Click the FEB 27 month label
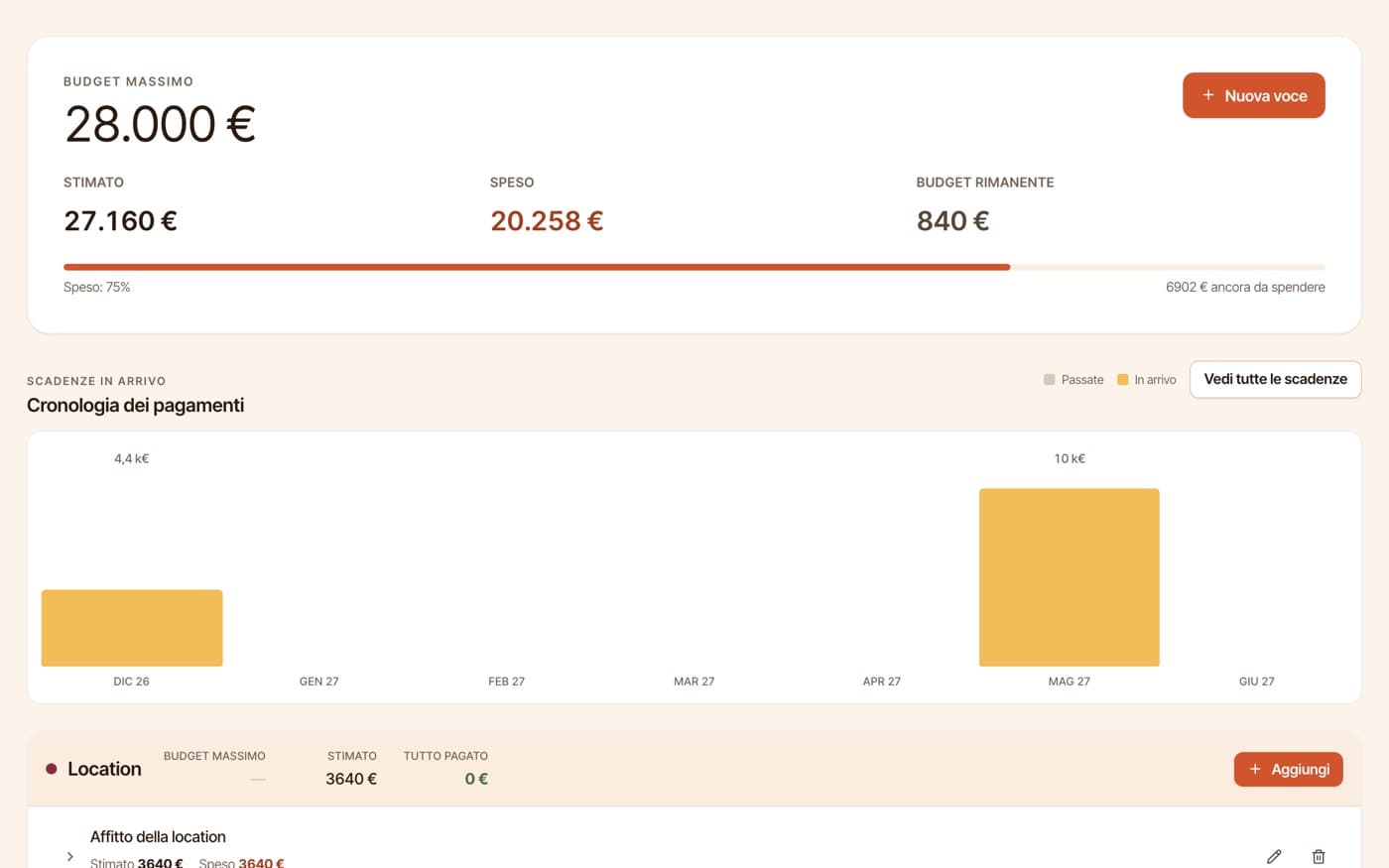 tap(506, 682)
